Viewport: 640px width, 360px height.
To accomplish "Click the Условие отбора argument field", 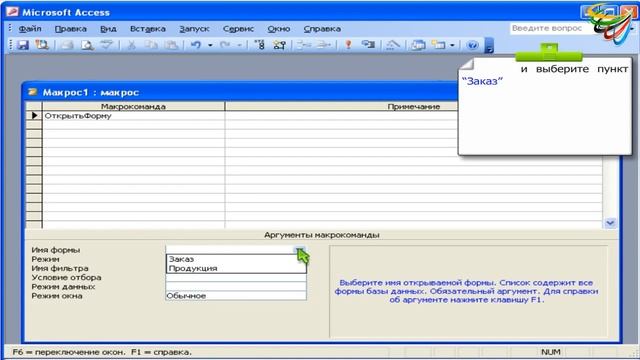I will [x=236, y=278].
